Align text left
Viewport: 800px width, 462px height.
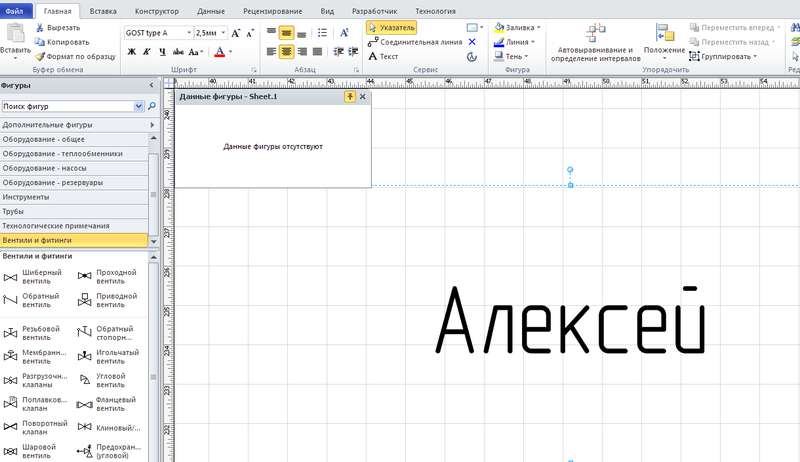pos(271,52)
